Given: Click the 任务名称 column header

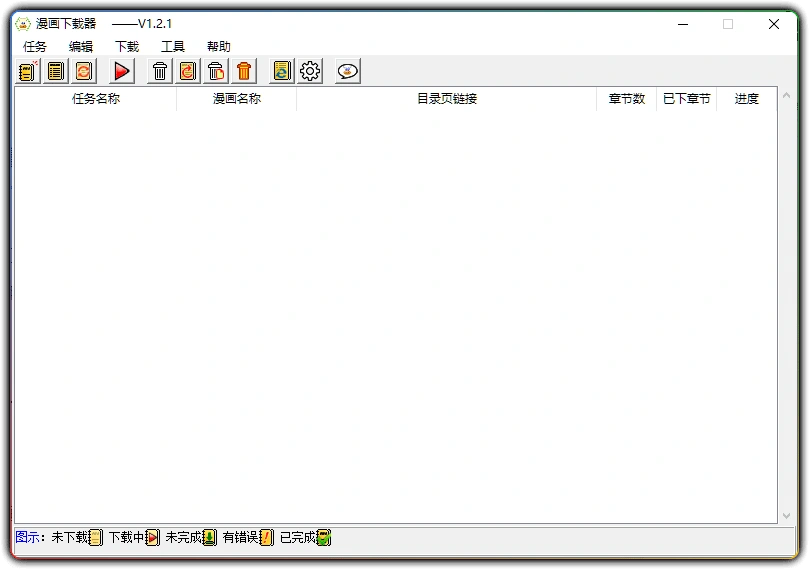Looking at the screenshot, I should pos(96,99).
